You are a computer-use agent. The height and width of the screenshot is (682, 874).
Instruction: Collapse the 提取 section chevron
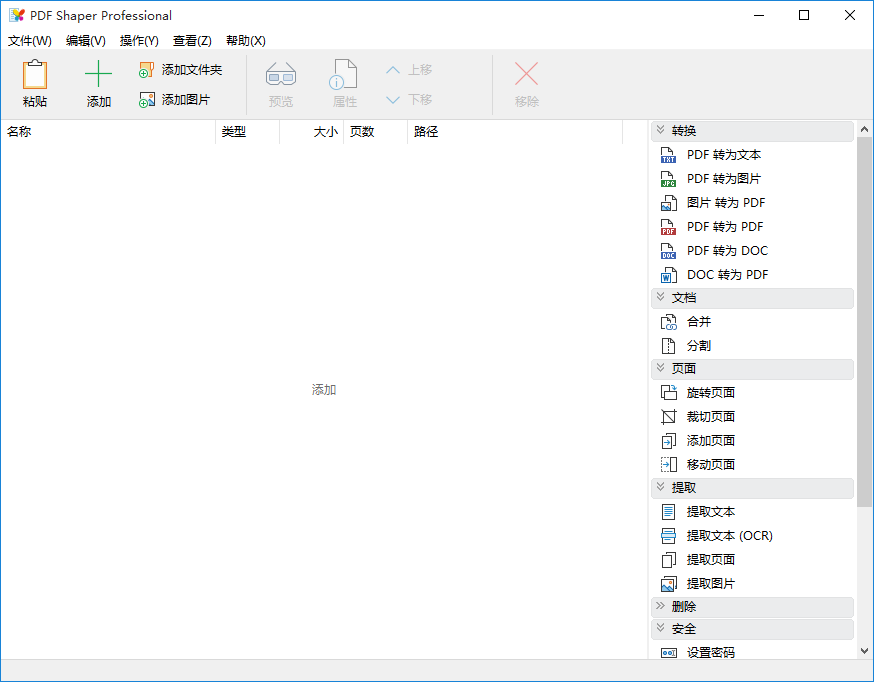[661, 487]
